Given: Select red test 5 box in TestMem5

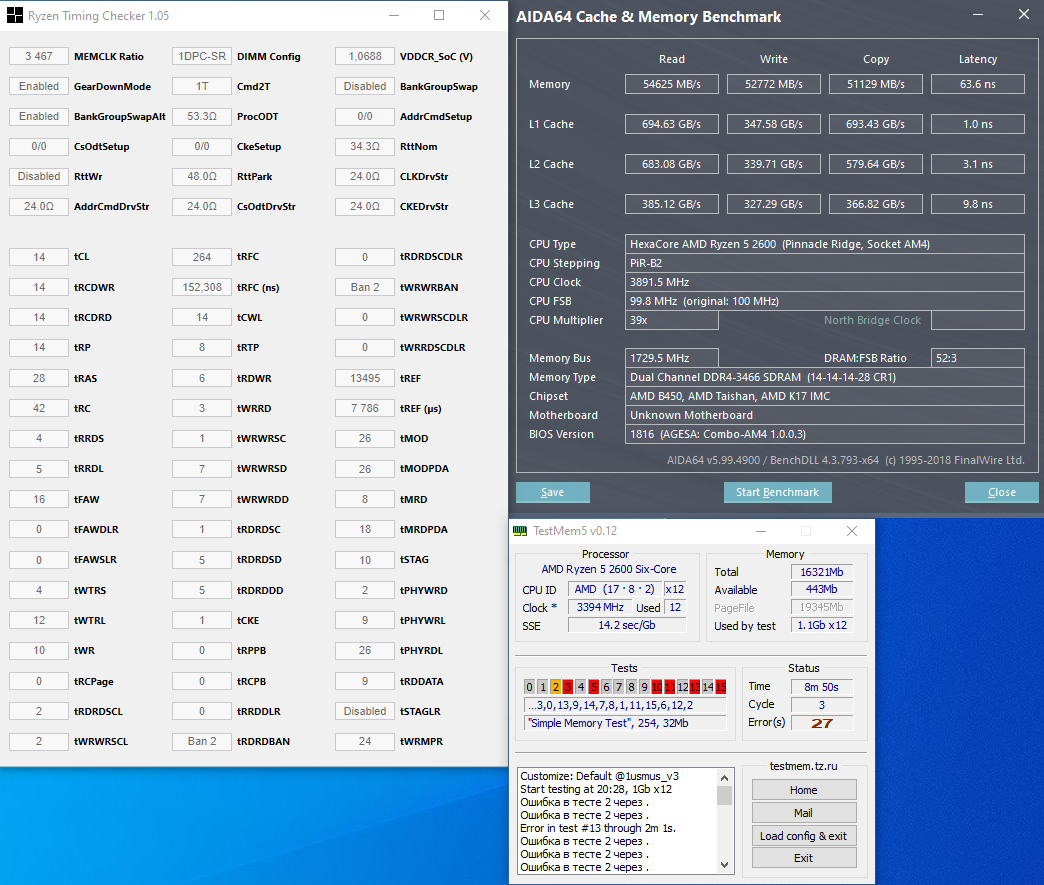Looking at the screenshot, I should (x=593, y=687).
